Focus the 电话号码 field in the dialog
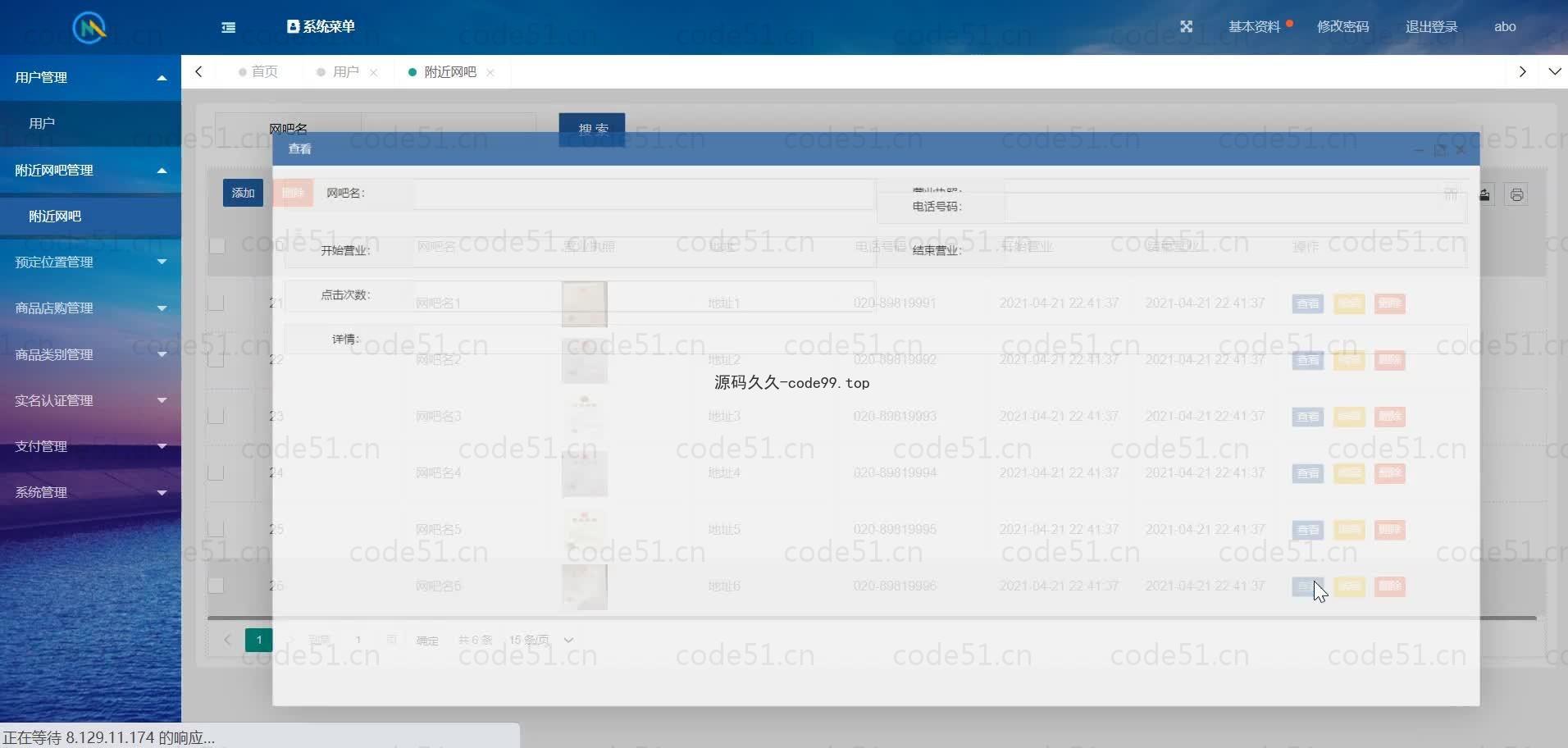Viewport: 1568px width, 748px height. [1235, 208]
